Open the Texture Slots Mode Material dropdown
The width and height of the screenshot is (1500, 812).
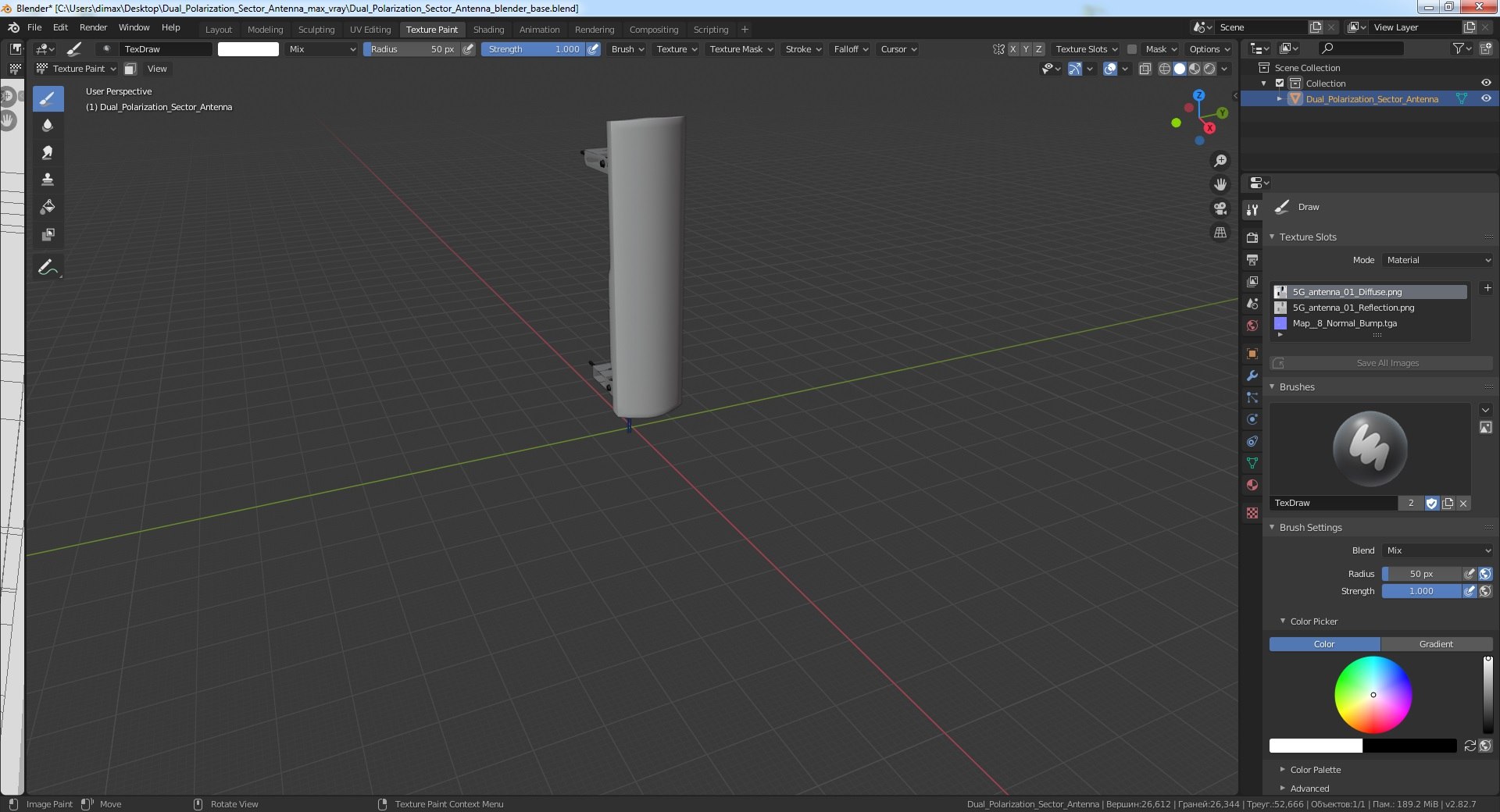(x=1437, y=260)
